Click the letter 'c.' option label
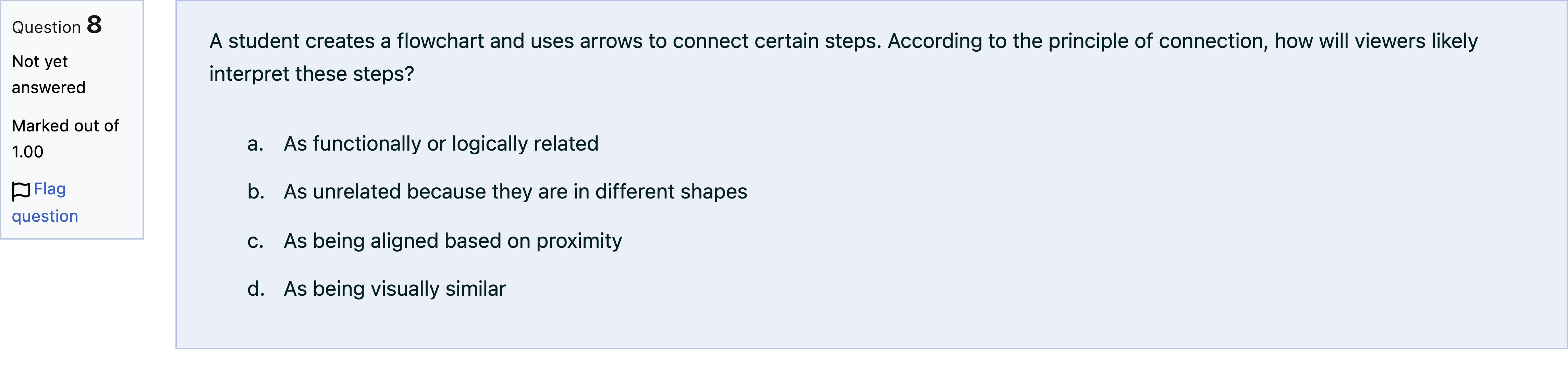Screen dimensions: 1568x371 (256, 241)
